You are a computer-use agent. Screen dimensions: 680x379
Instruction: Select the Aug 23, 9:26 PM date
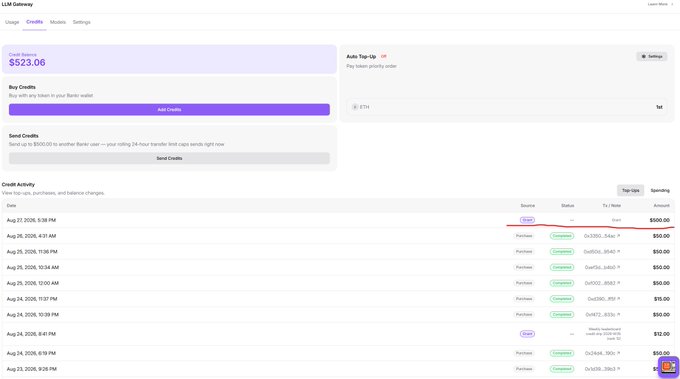[31, 369]
